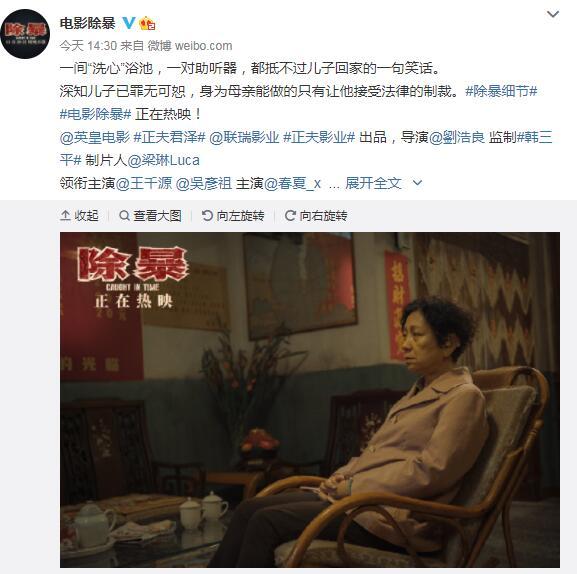Open the @劉浩良 director mention
This screenshot has height=574, width=577.
click(457, 137)
